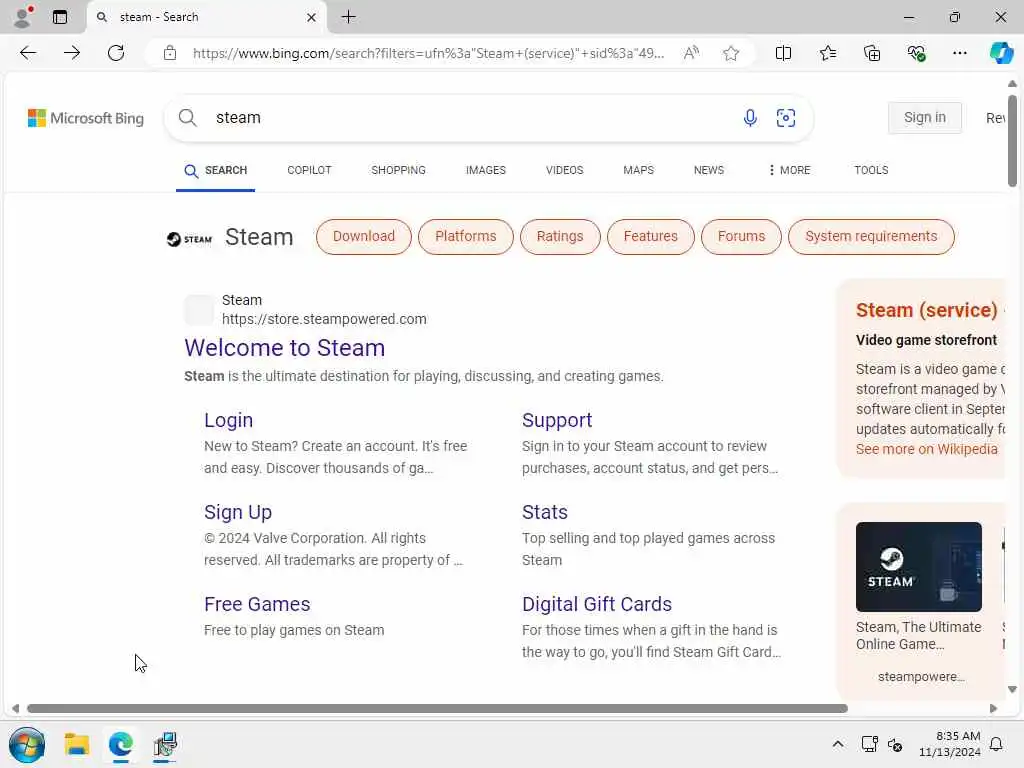Switch to the NEWS tab

pyautogui.click(x=709, y=170)
